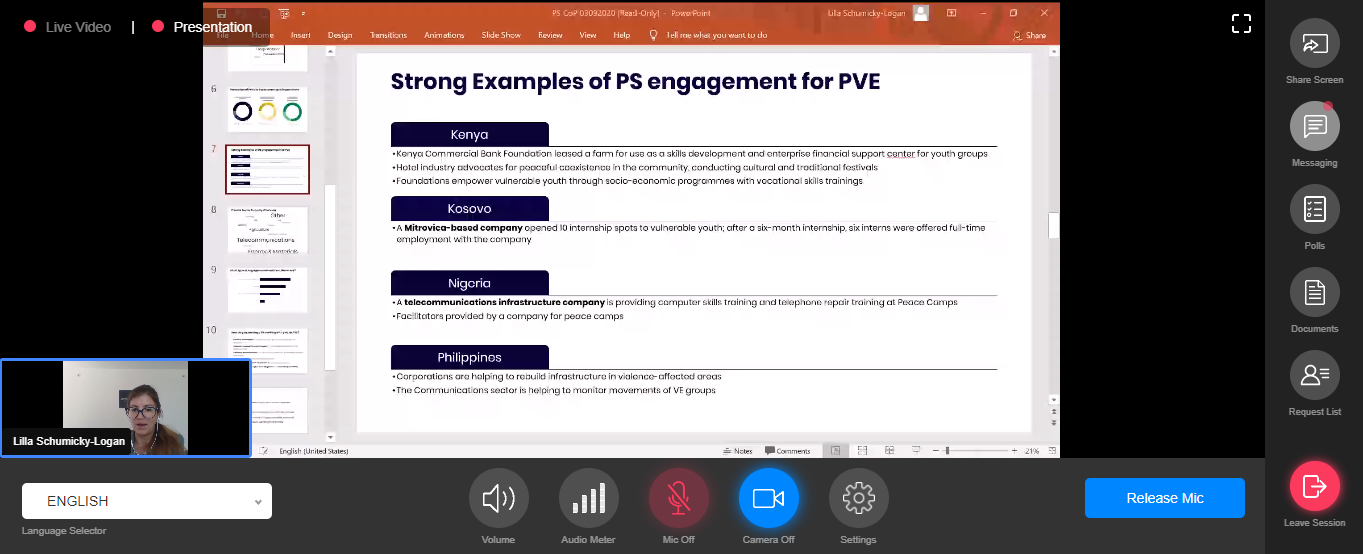Viewport: 1363px width, 554px height.
Task: Select slide 8 thumbnail
Action: pos(267,229)
